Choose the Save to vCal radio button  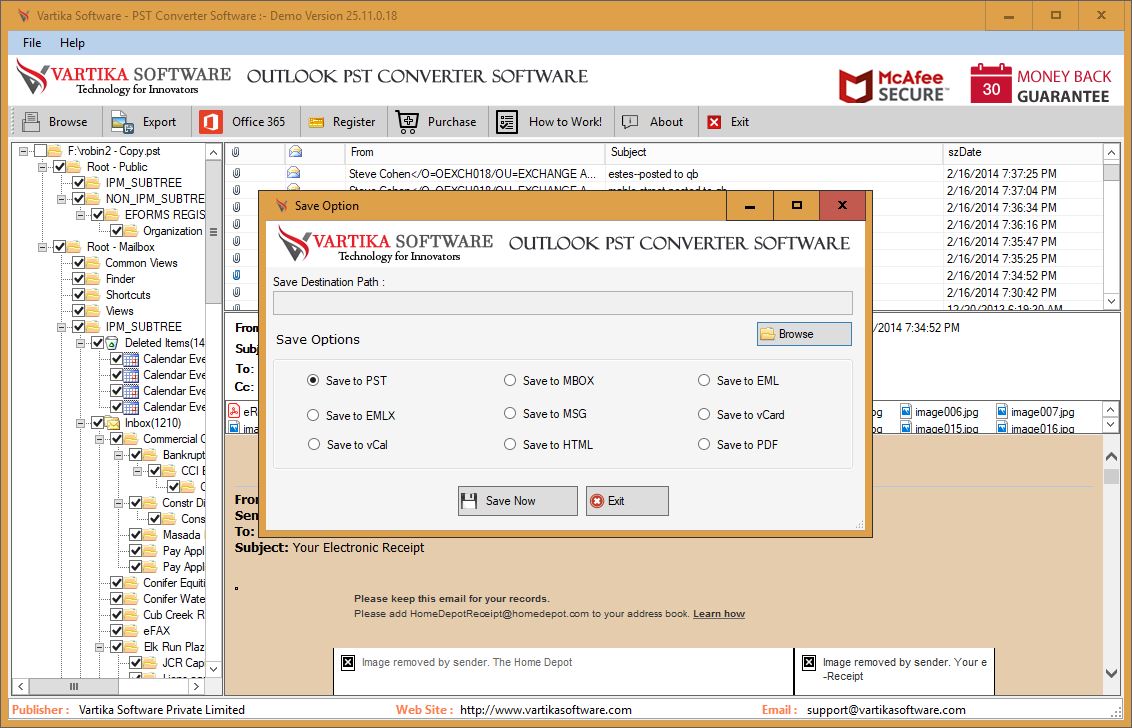(x=313, y=445)
